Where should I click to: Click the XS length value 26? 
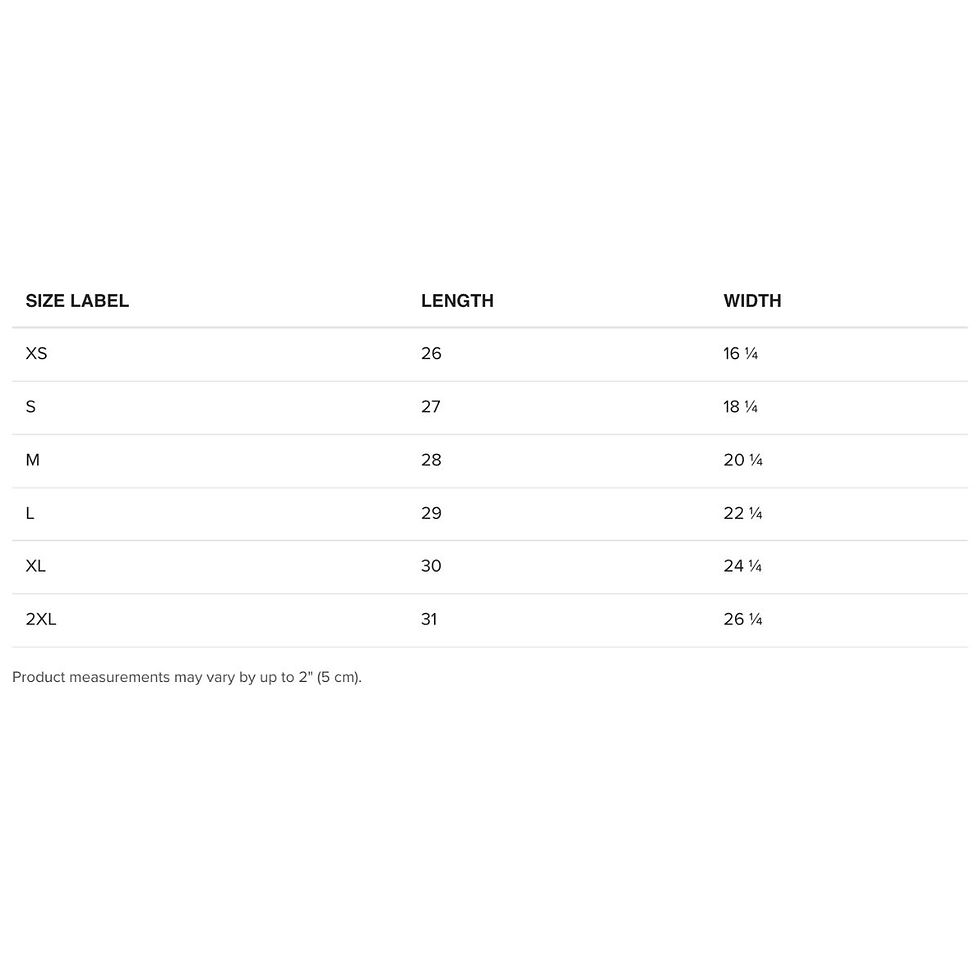(431, 354)
